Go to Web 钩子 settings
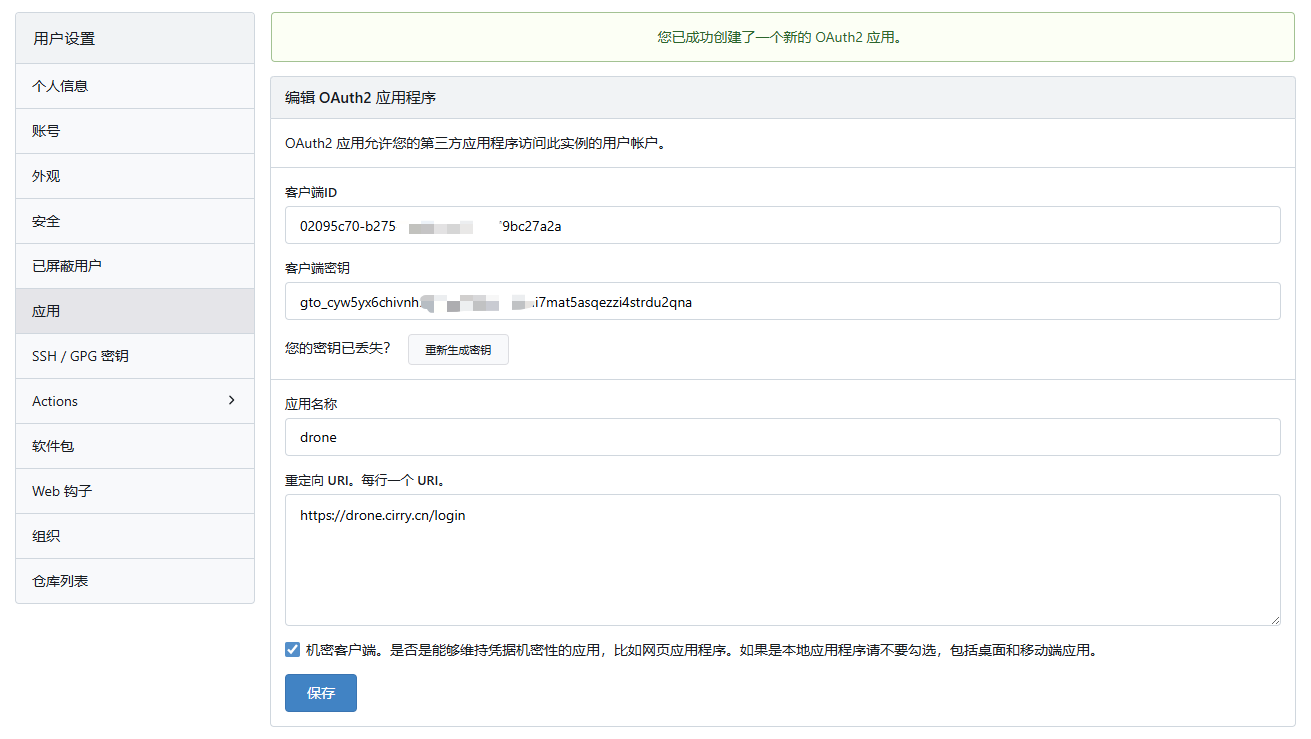Screen dimensions: 1311x739 coord(62,491)
